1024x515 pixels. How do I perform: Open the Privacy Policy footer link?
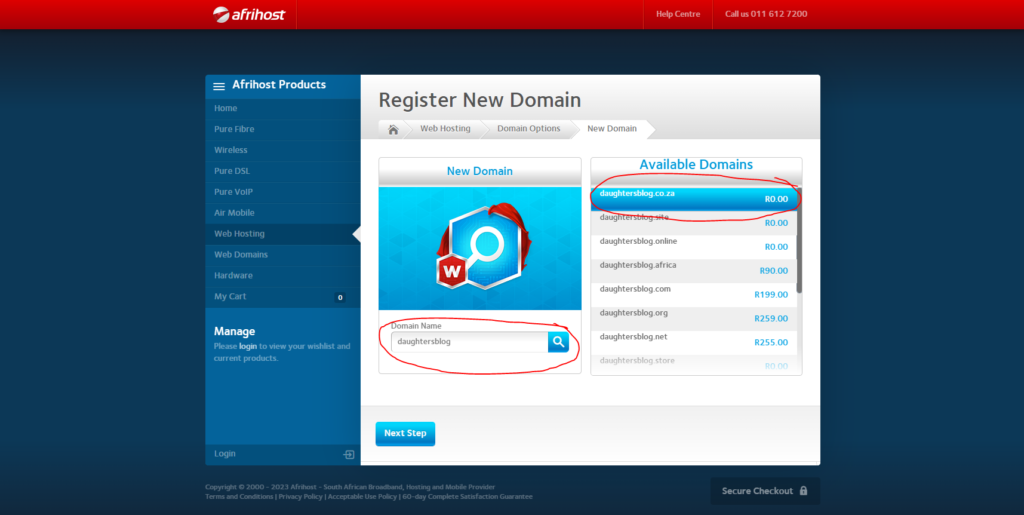[300, 496]
